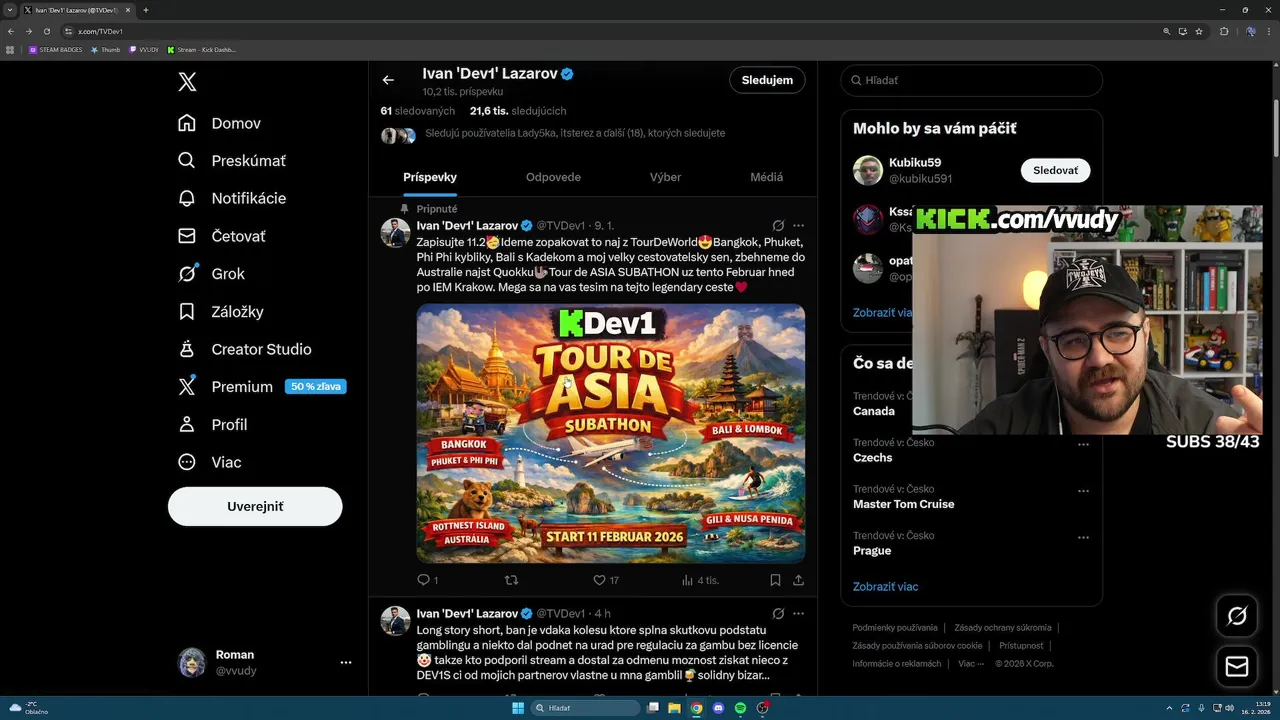The height and width of the screenshot is (720, 1280).
Task: Click in the X Hľadať search field
Action: tap(971, 80)
